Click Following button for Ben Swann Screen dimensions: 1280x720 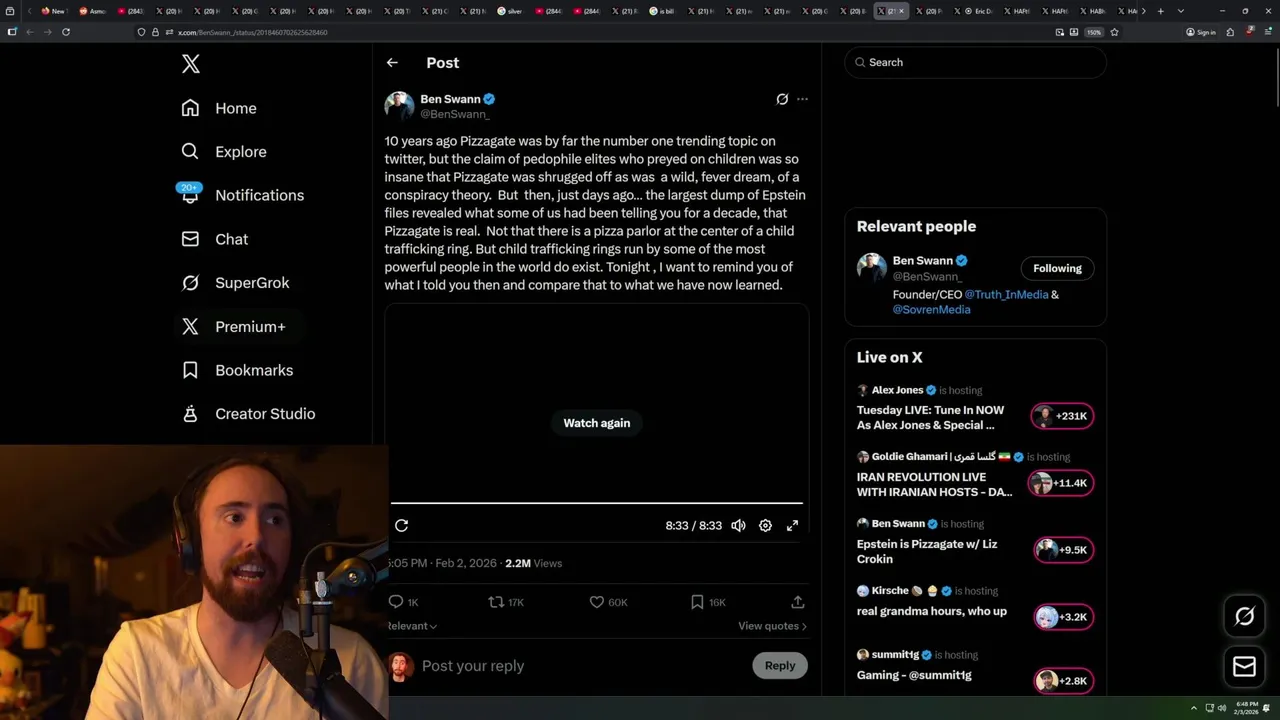[x=1057, y=268]
